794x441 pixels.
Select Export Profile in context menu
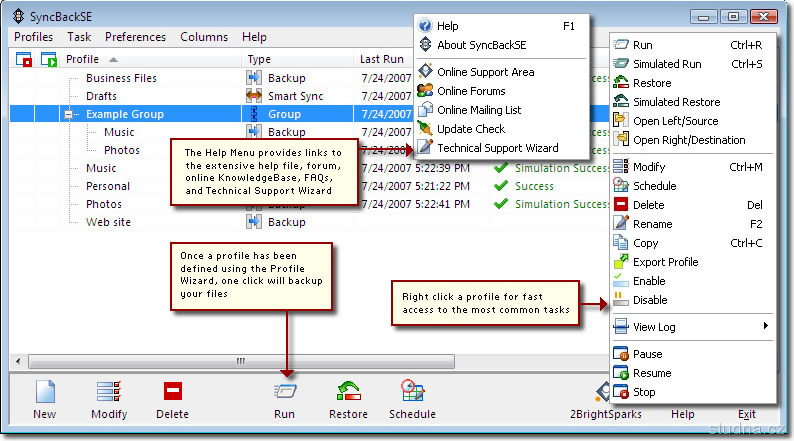665,262
